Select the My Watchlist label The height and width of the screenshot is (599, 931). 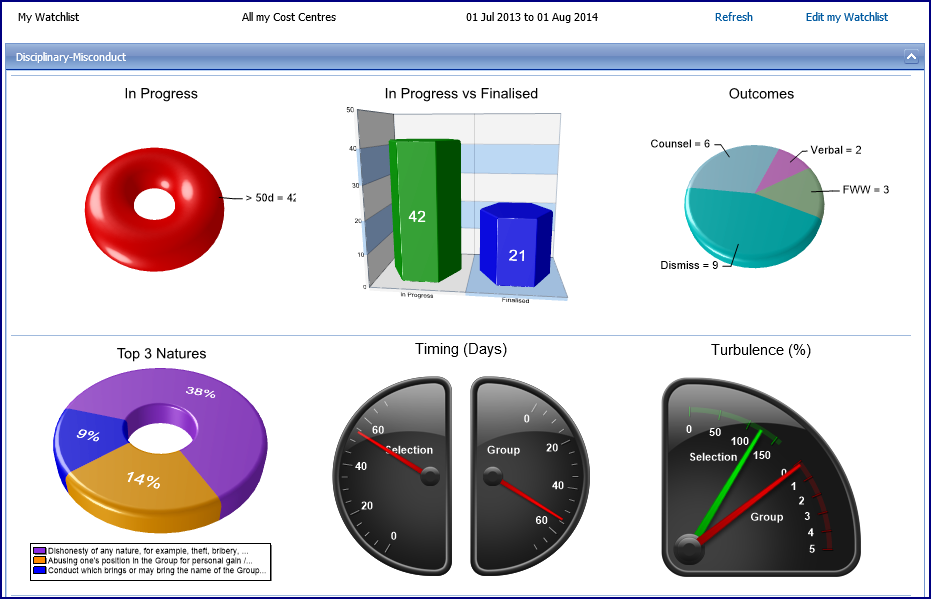(48, 17)
